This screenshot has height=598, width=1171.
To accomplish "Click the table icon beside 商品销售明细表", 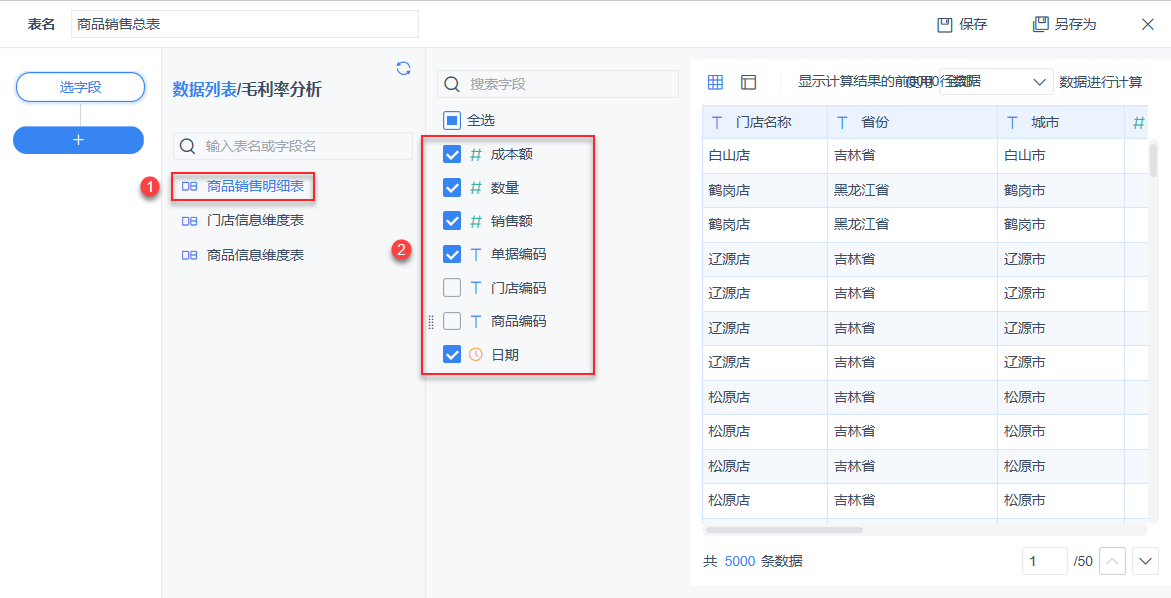I will coord(190,186).
